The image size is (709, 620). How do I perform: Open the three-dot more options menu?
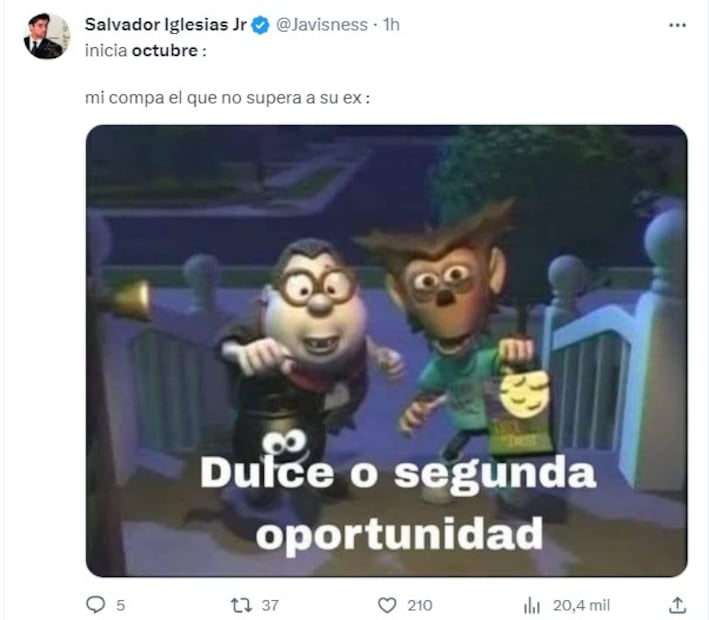pos(677,25)
